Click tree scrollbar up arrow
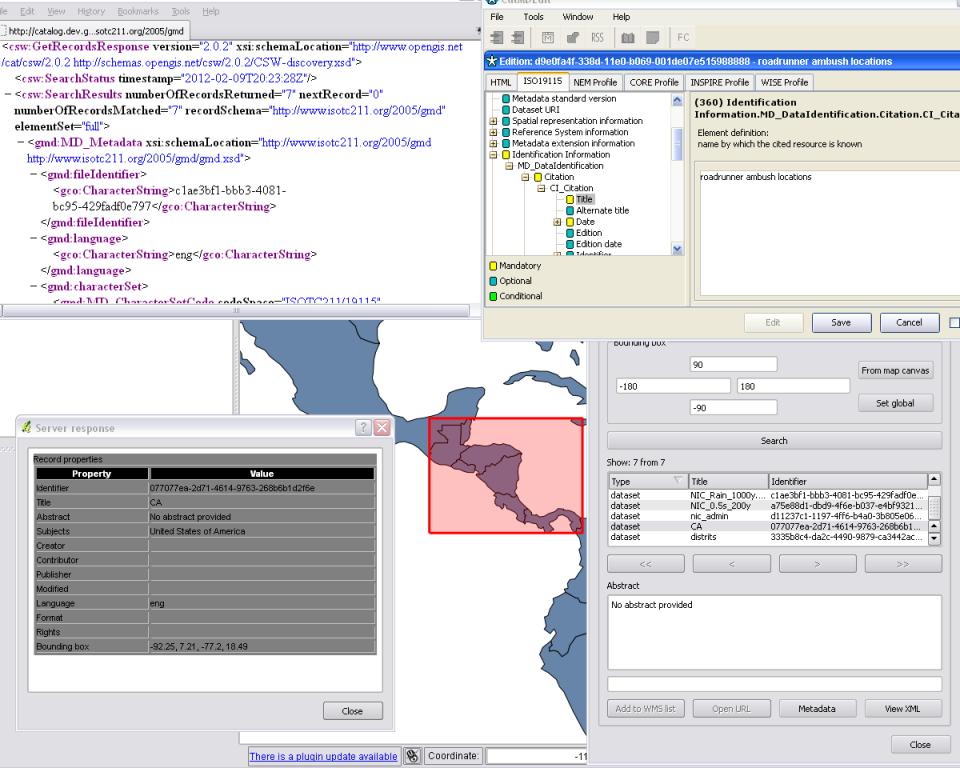The width and height of the screenshot is (960, 768). [677, 100]
